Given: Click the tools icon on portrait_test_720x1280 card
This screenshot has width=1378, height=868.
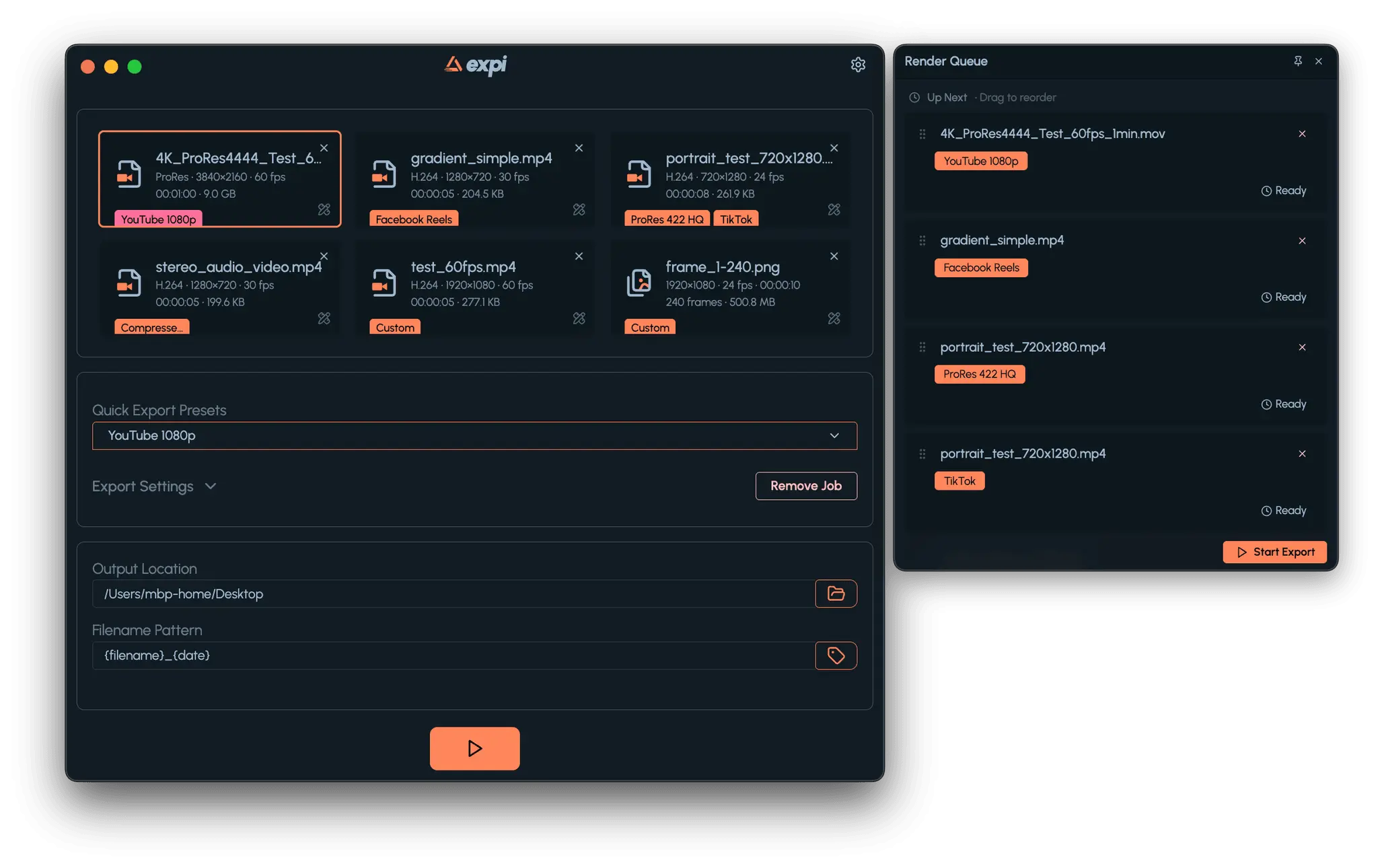Looking at the screenshot, I should click(834, 210).
